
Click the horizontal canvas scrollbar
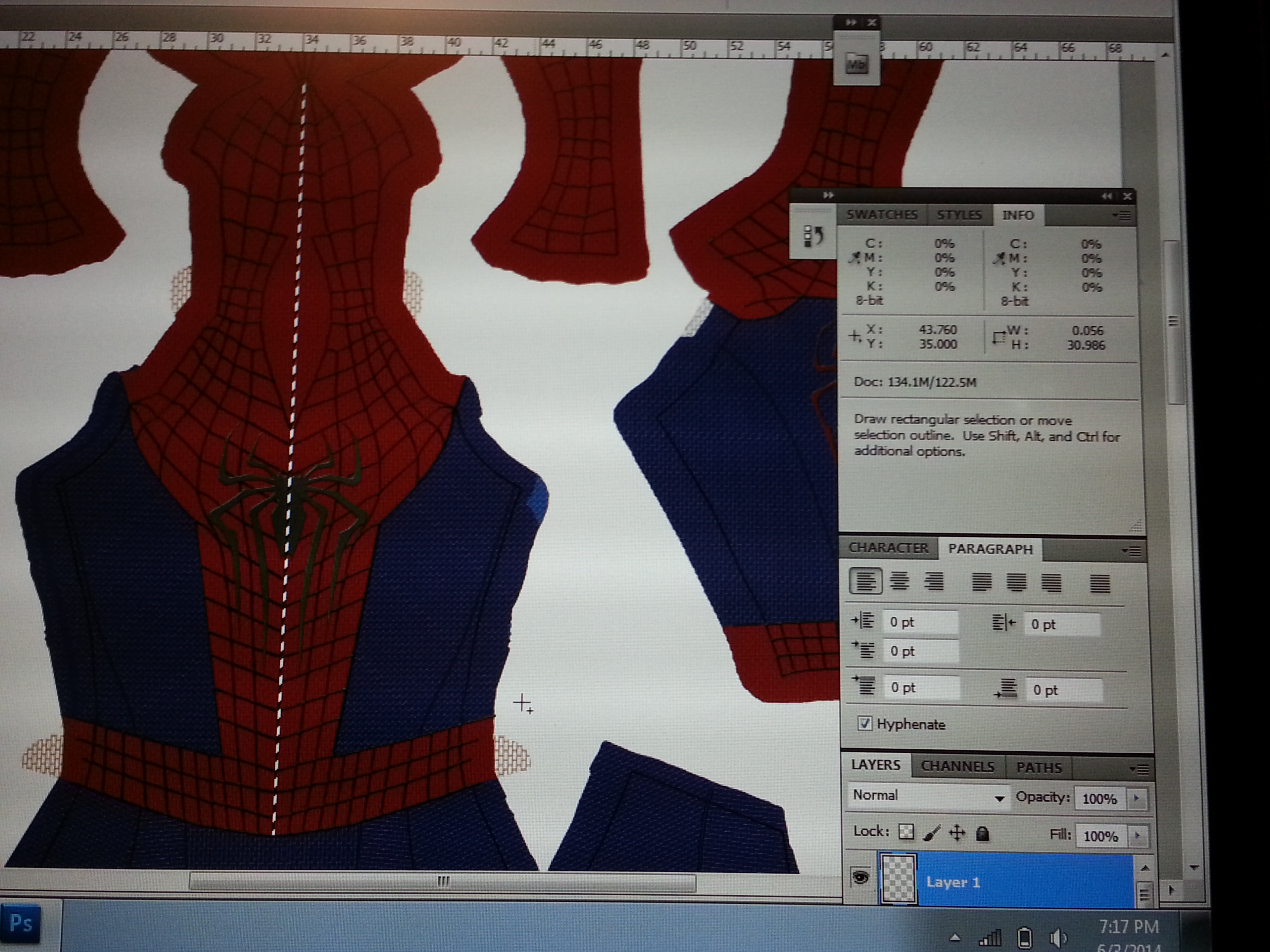[x=442, y=882]
